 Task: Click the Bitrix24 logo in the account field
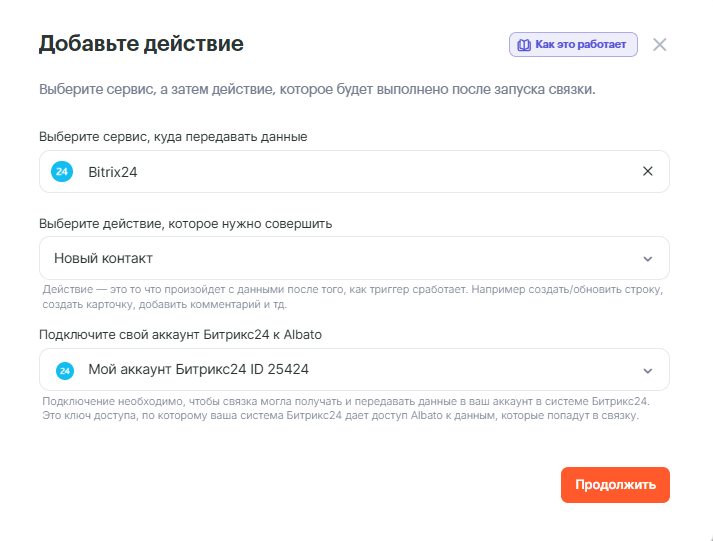tap(64, 370)
